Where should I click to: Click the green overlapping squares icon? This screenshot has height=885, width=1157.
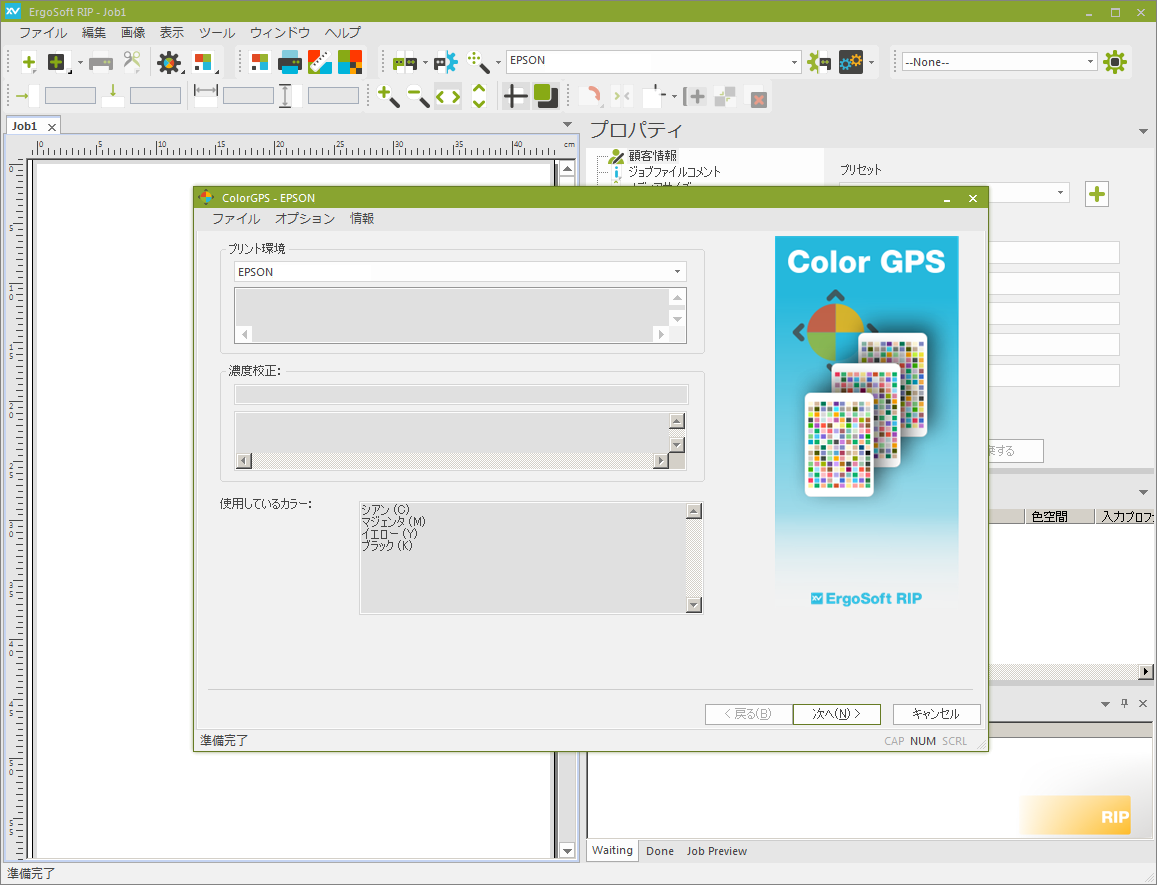pos(545,95)
